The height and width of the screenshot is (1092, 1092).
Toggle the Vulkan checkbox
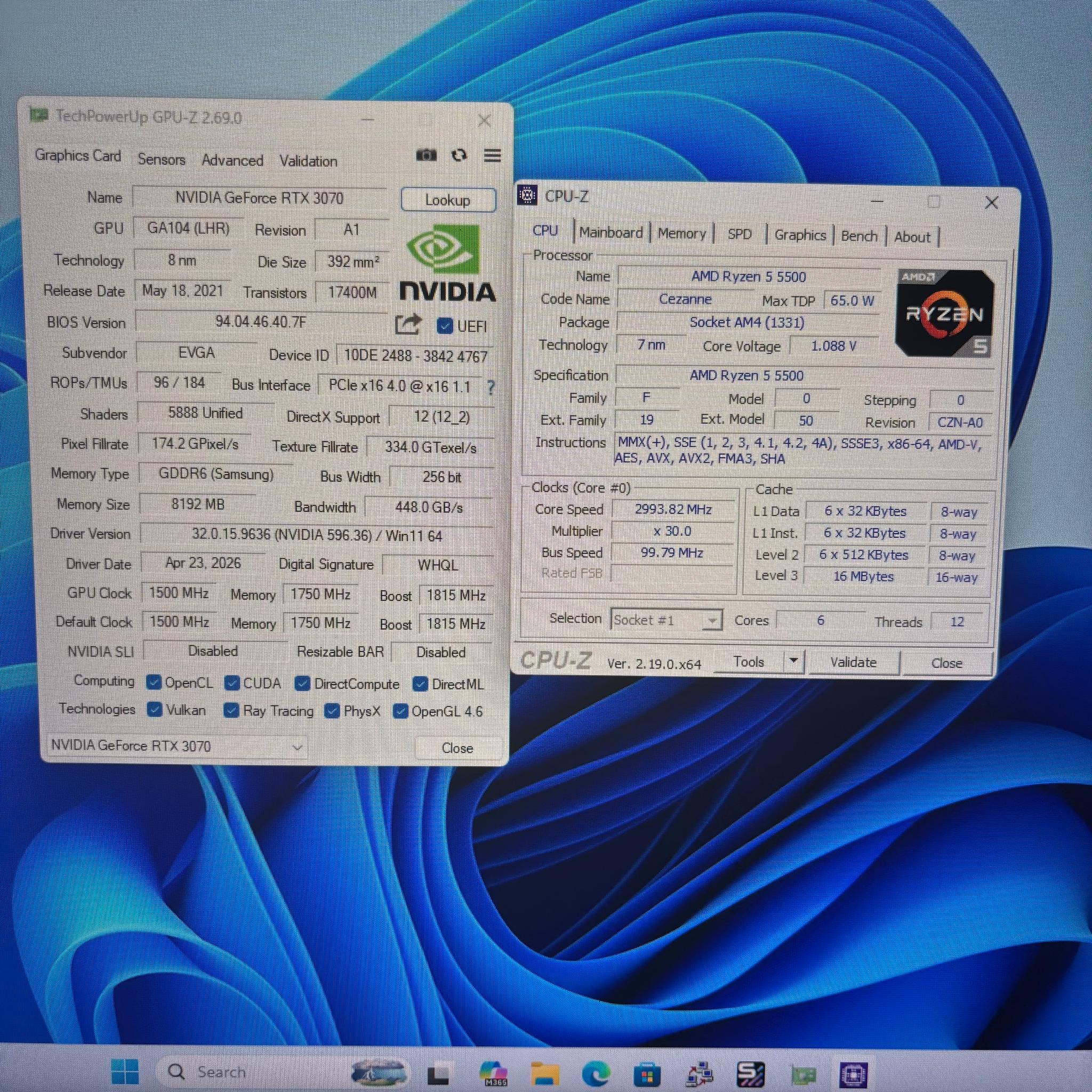[x=154, y=710]
